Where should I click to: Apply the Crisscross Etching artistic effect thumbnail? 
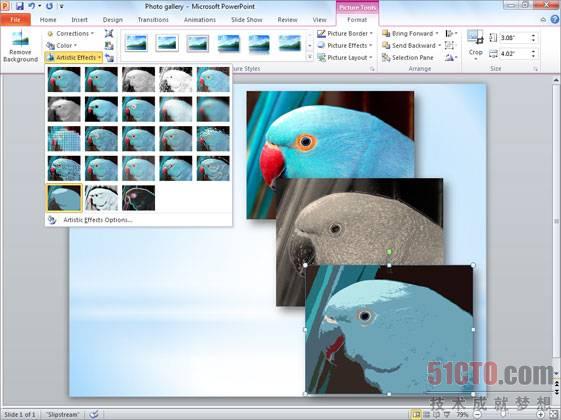[138, 168]
